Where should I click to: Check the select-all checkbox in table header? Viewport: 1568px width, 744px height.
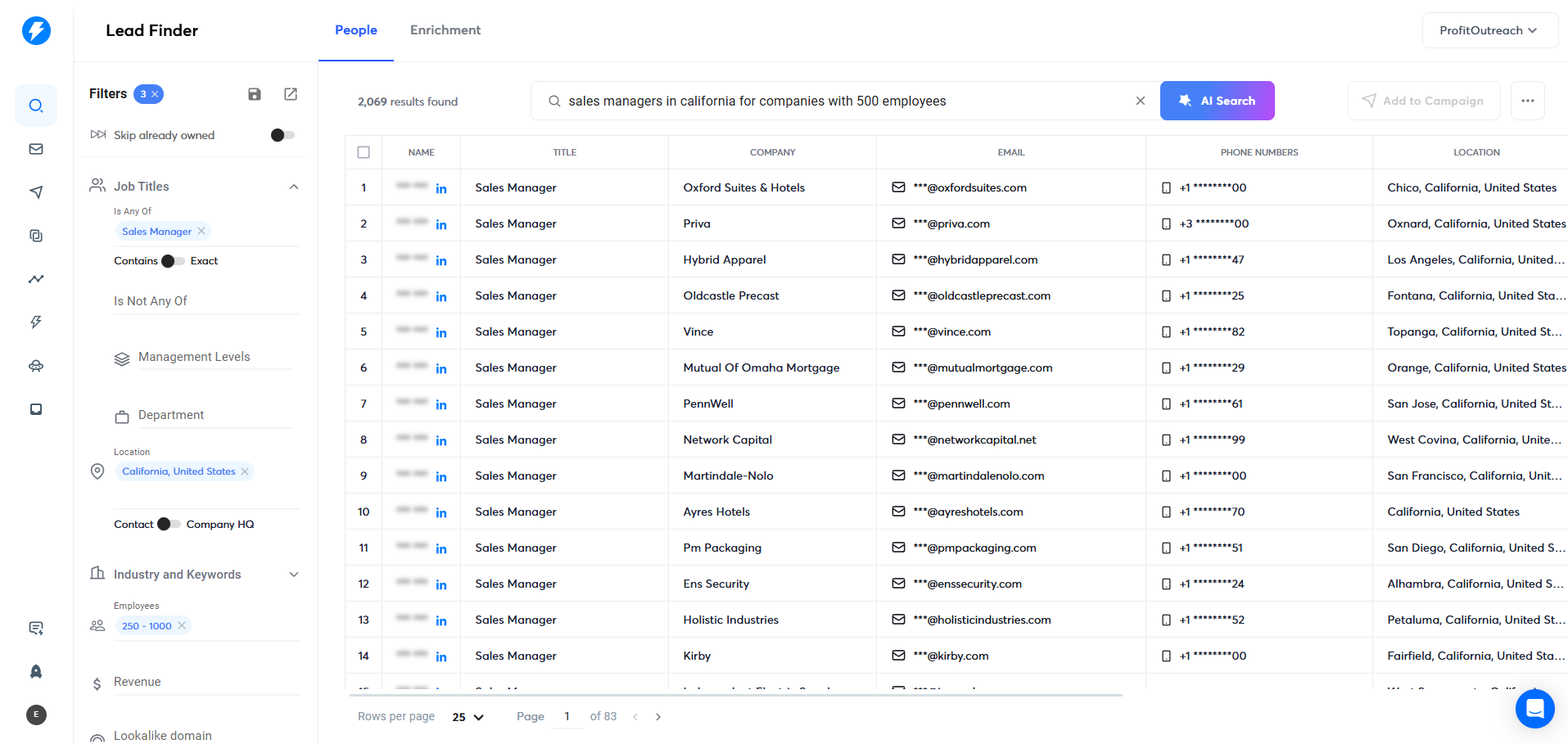pyautogui.click(x=364, y=151)
